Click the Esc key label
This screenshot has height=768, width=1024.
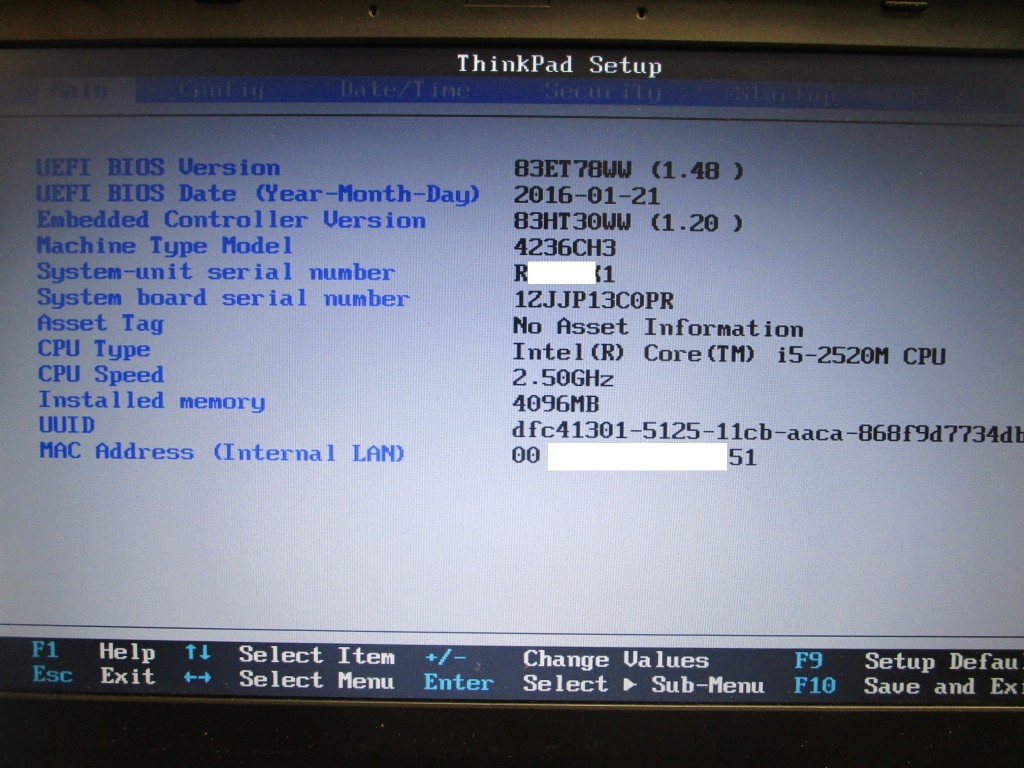pos(52,675)
